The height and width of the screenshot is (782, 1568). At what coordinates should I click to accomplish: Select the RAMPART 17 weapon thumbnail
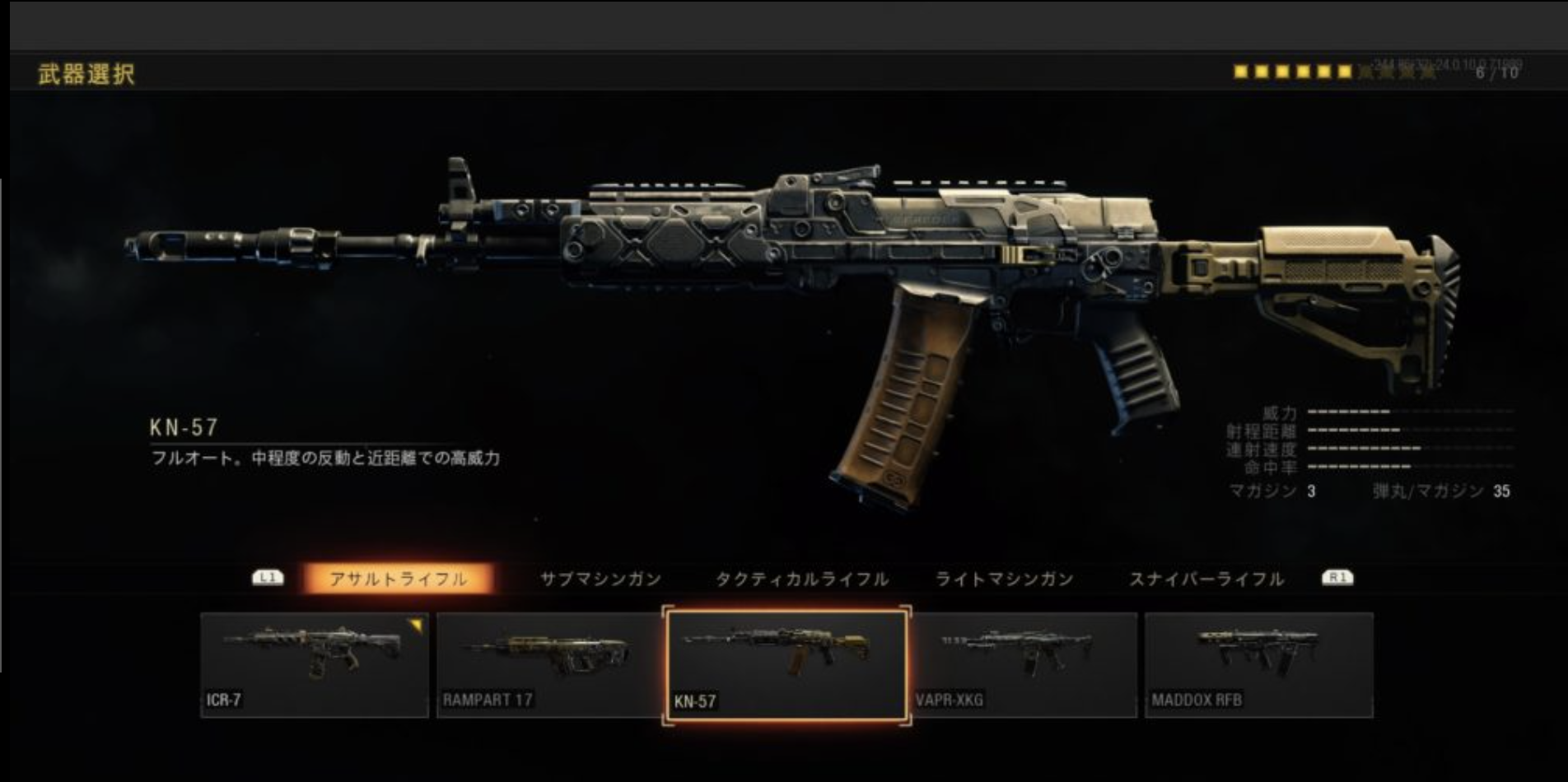click(x=548, y=665)
